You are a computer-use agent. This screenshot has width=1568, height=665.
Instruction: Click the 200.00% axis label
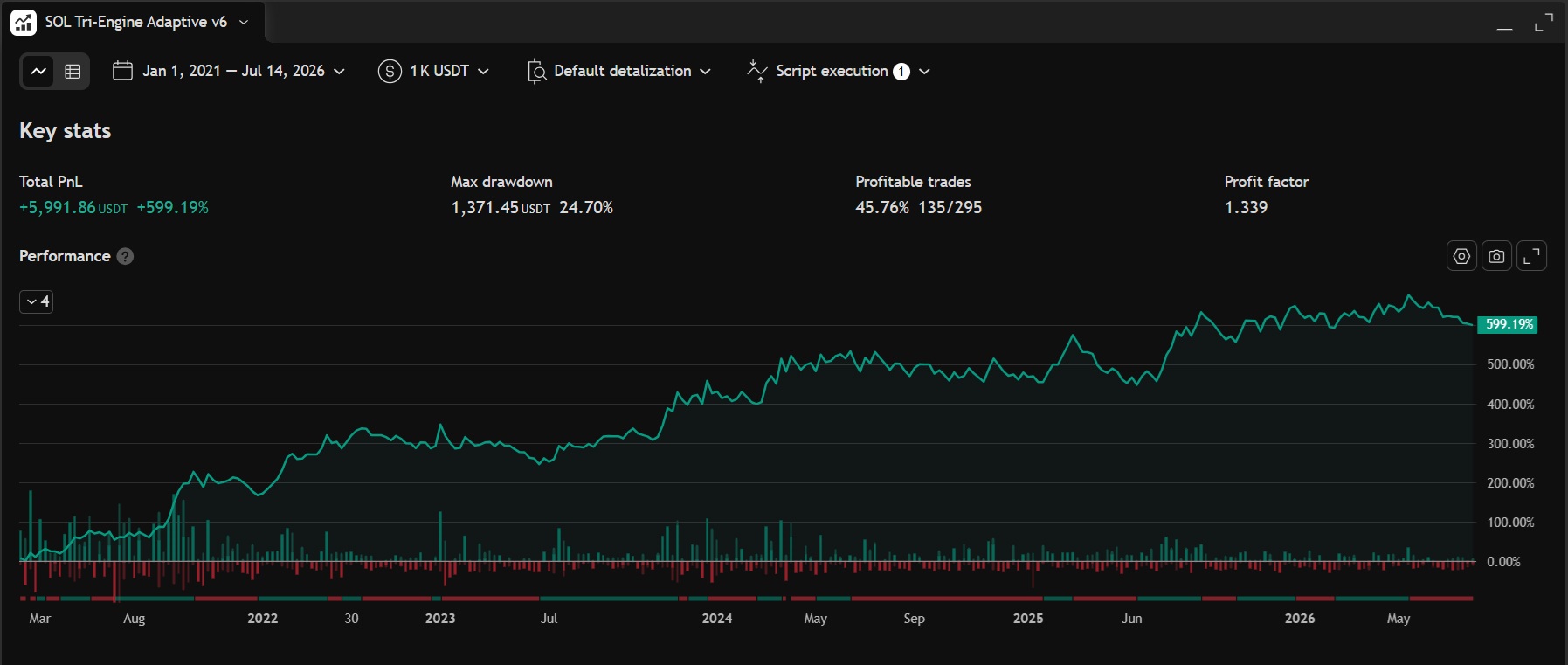[x=1510, y=483]
